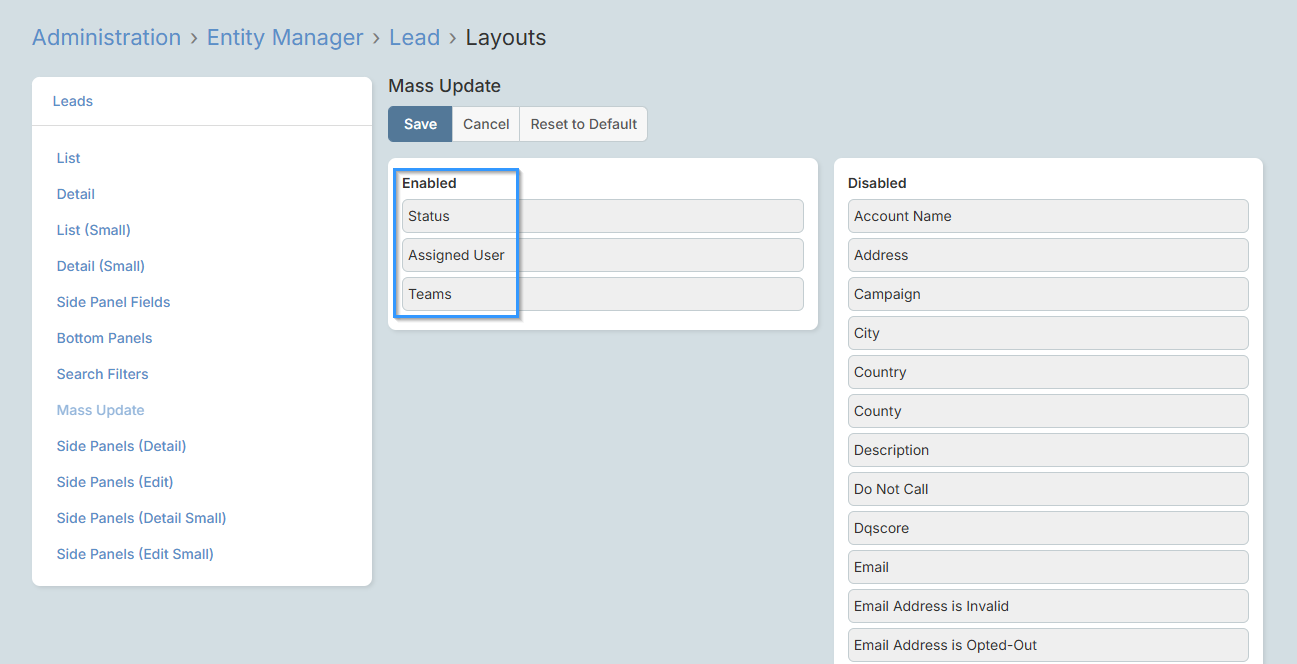Open Bottom Panels layout
The image size is (1297, 664).
[105, 338]
